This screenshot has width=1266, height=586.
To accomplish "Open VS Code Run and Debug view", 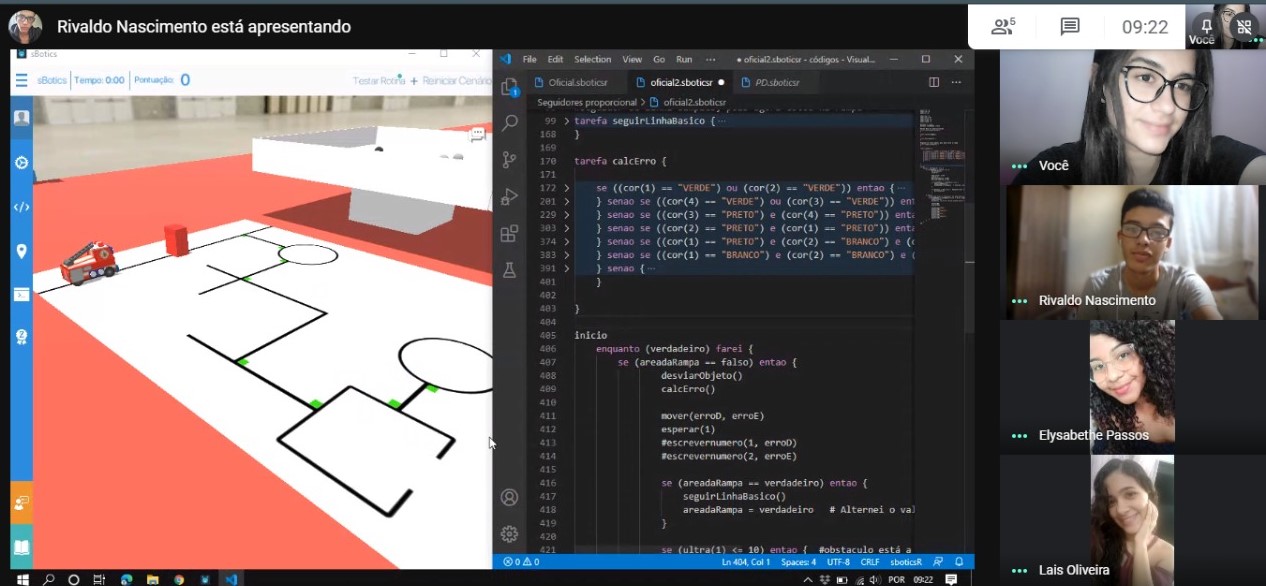I will (510, 196).
